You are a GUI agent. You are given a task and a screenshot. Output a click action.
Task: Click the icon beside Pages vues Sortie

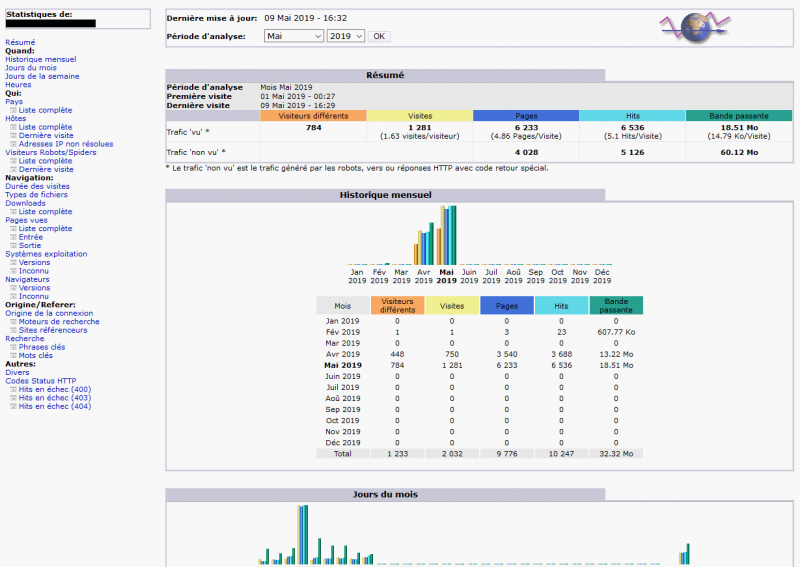[x=14, y=245]
